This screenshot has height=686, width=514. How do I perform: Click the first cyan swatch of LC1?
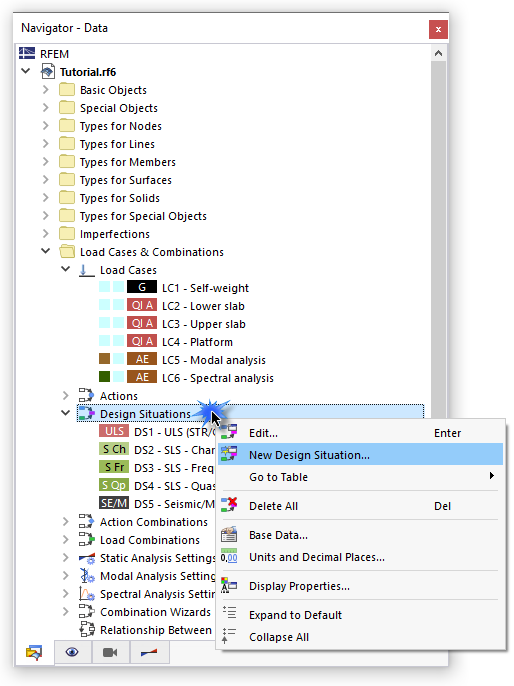point(105,287)
